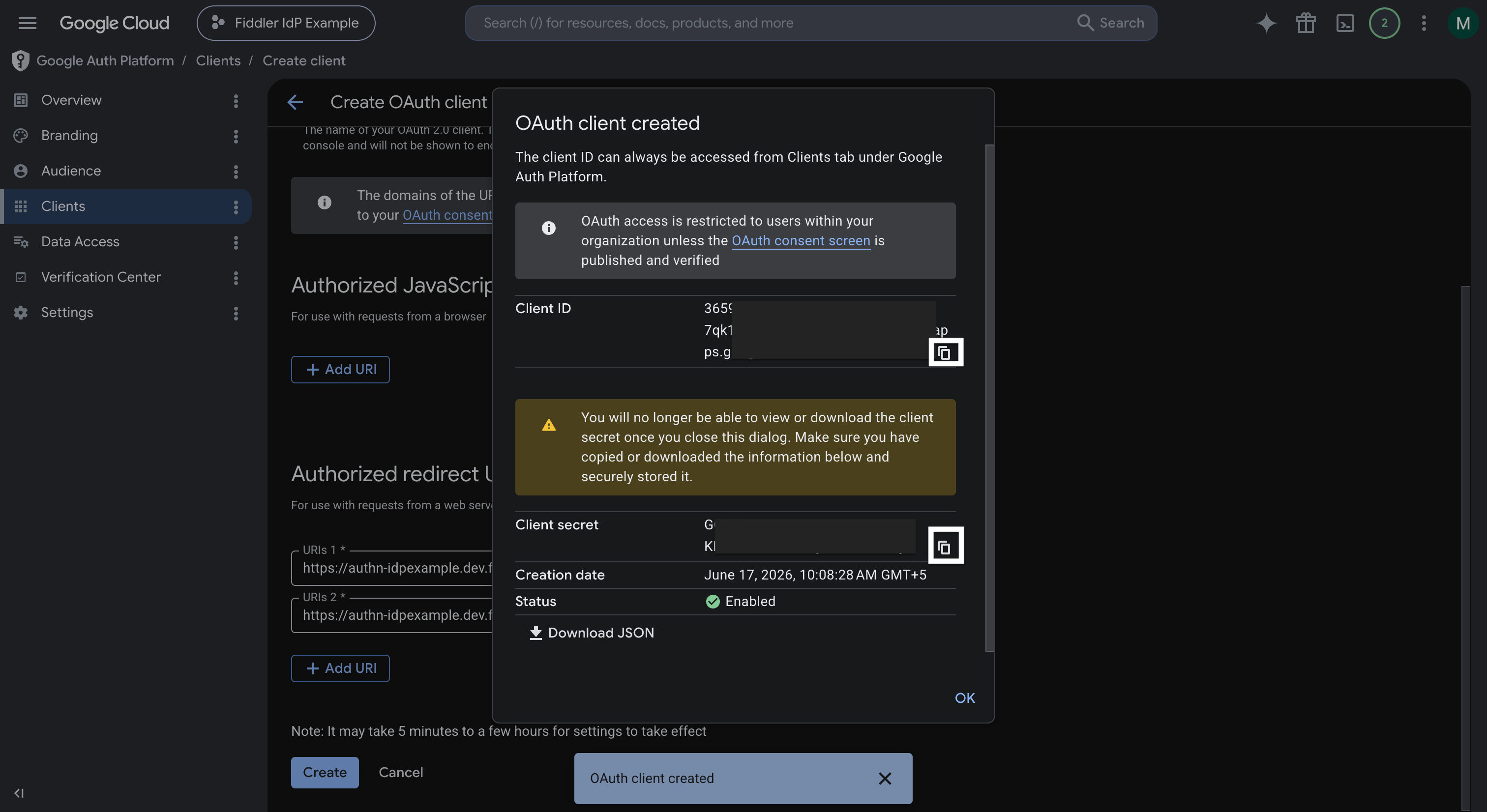Go to Google Auth Platform breadcrumb
This screenshot has width=1487, height=812.
pyautogui.click(x=105, y=60)
